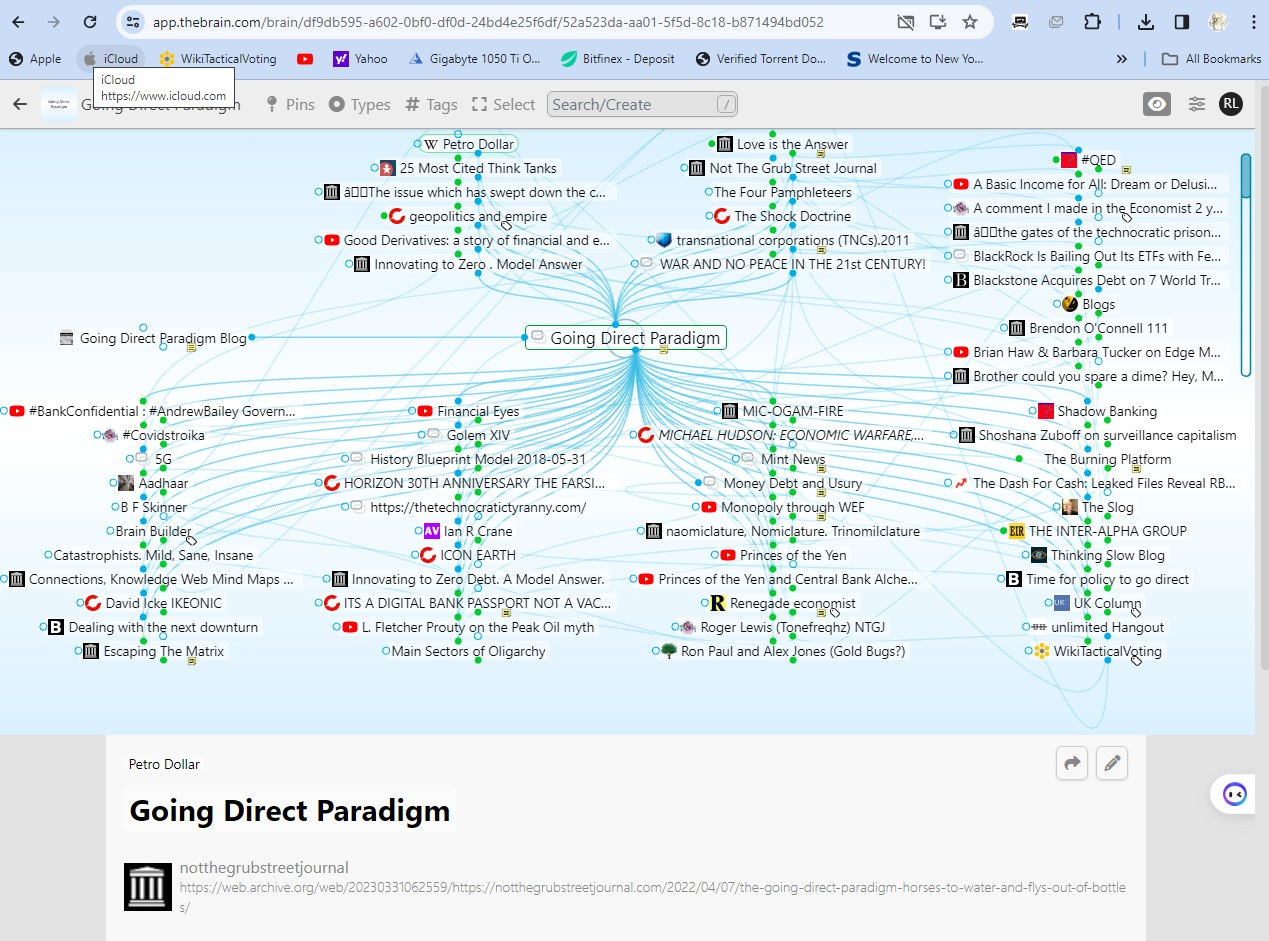Click the notthegrubstreetjournal attachment thumbnail icon
This screenshot has height=941, width=1269.
pos(148,887)
